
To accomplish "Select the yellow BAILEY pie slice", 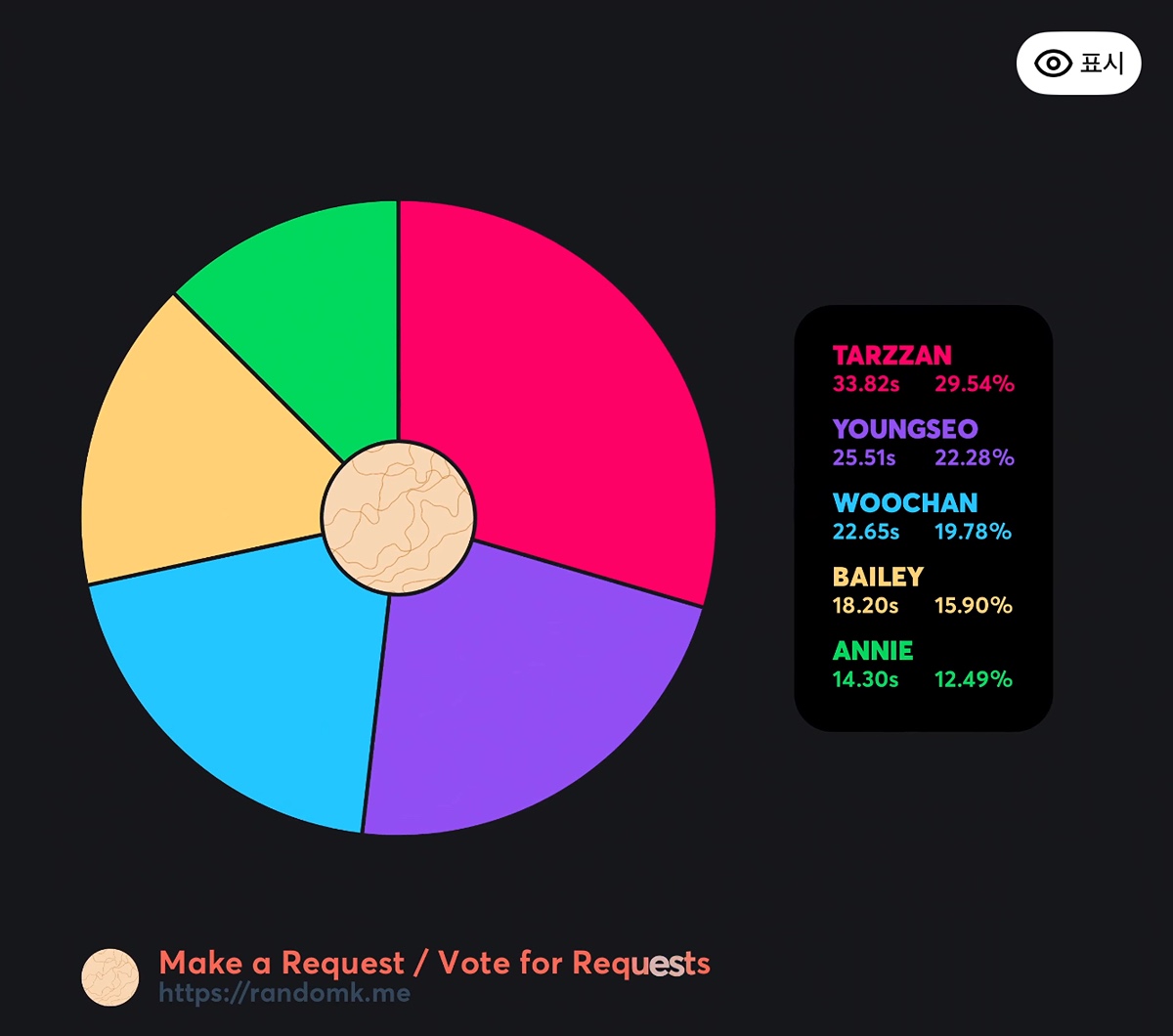I will point(195,450).
